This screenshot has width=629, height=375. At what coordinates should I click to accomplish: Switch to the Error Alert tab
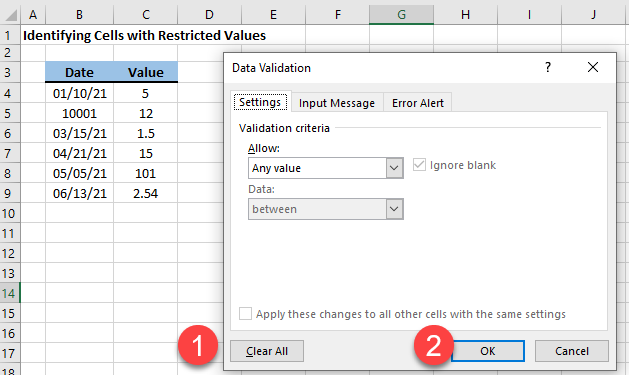coord(418,103)
